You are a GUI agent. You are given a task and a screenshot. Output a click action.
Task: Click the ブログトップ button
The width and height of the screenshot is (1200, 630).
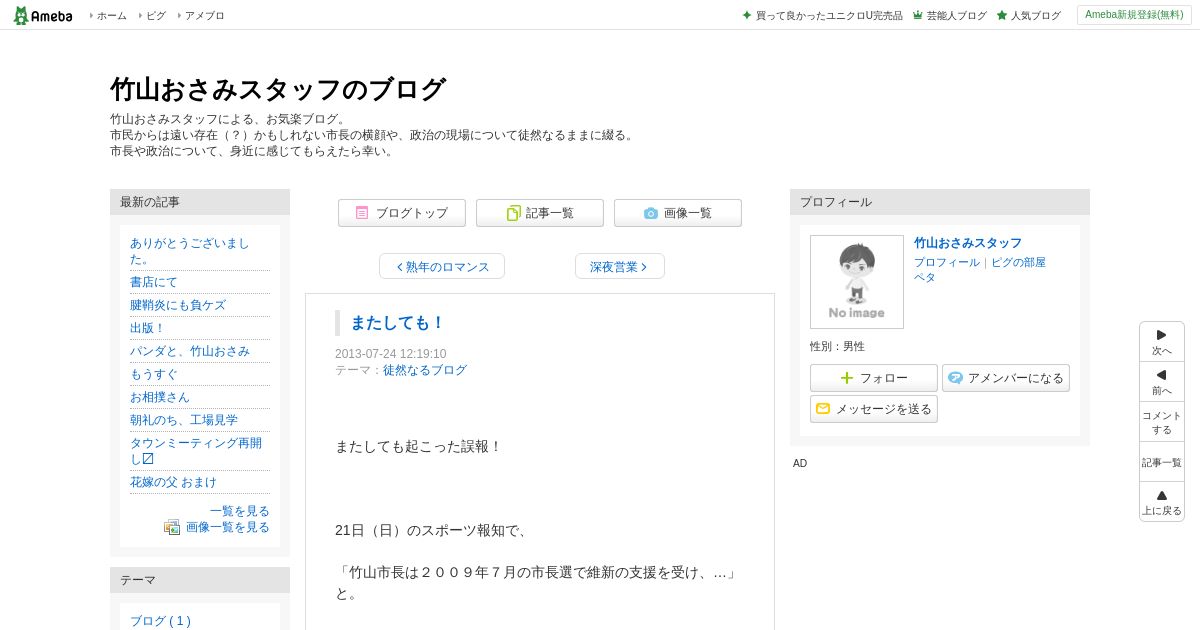click(402, 213)
